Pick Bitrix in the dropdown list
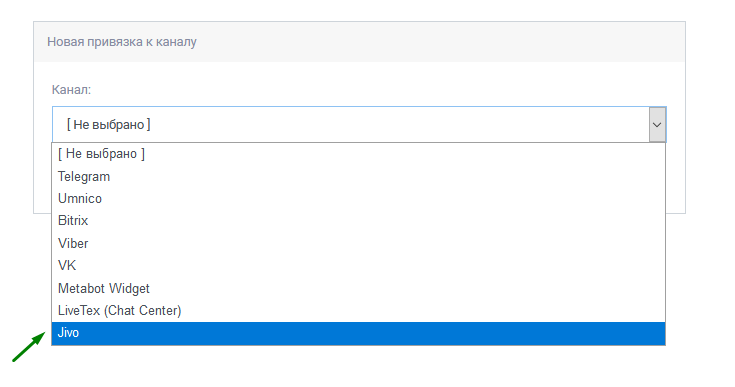The height and width of the screenshot is (387, 735). click(x=358, y=221)
